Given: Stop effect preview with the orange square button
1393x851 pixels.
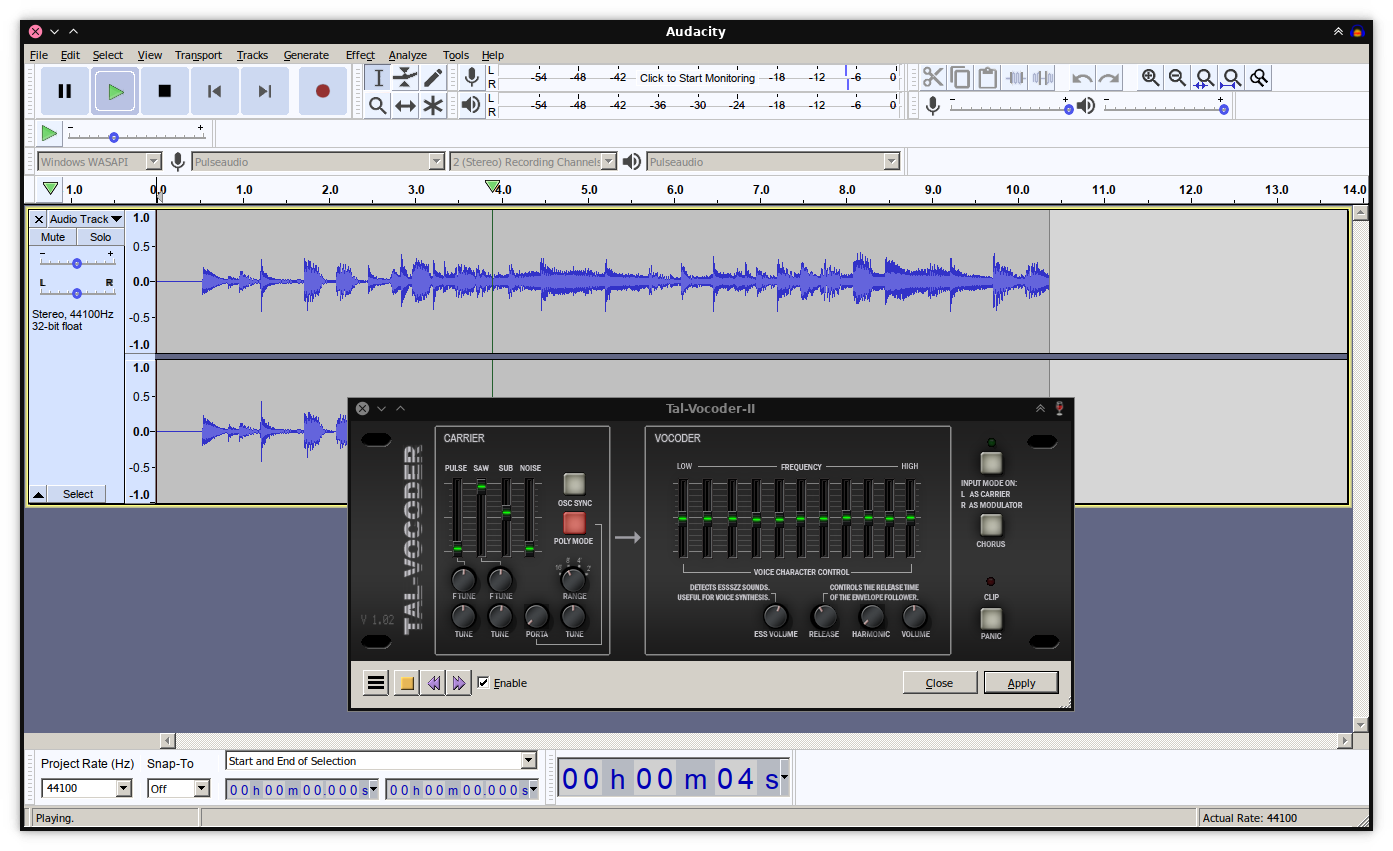Looking at the screenshot, I should 406,683.
